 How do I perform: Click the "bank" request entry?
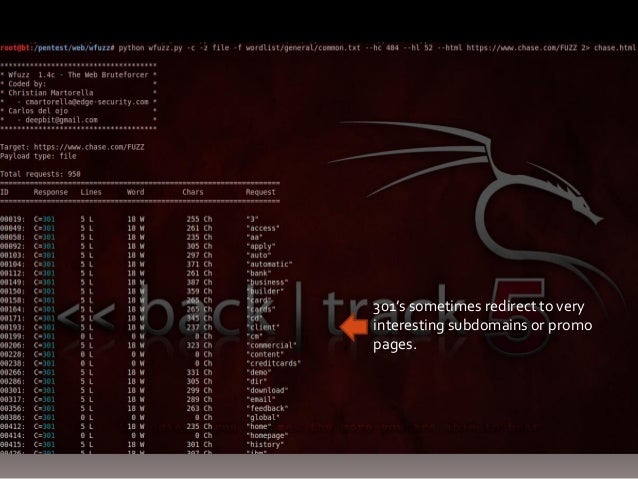pos(259,273)
